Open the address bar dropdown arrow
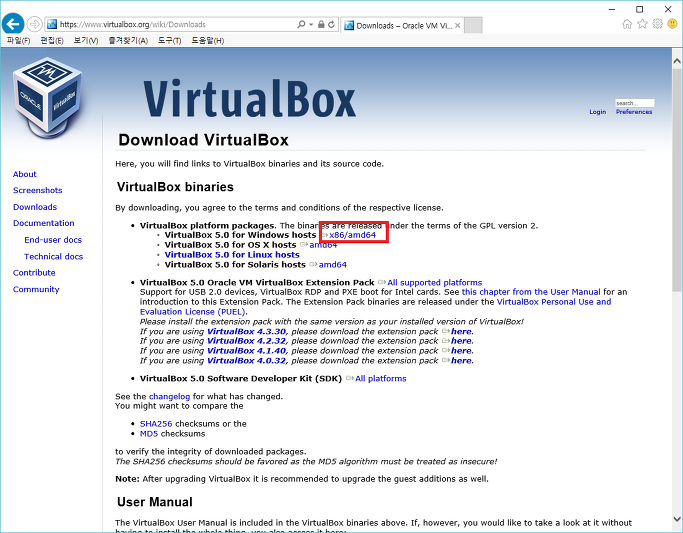This screenshot has width=683, height=533. [311, 24]
